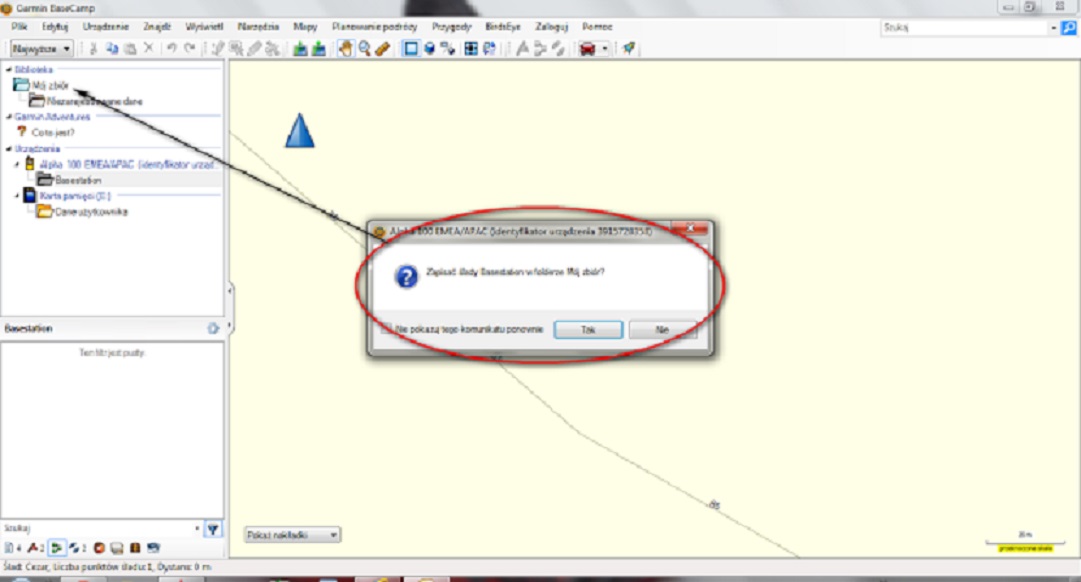Open the Plik menu
The image size is (1081, 582).
click(19, 26)
